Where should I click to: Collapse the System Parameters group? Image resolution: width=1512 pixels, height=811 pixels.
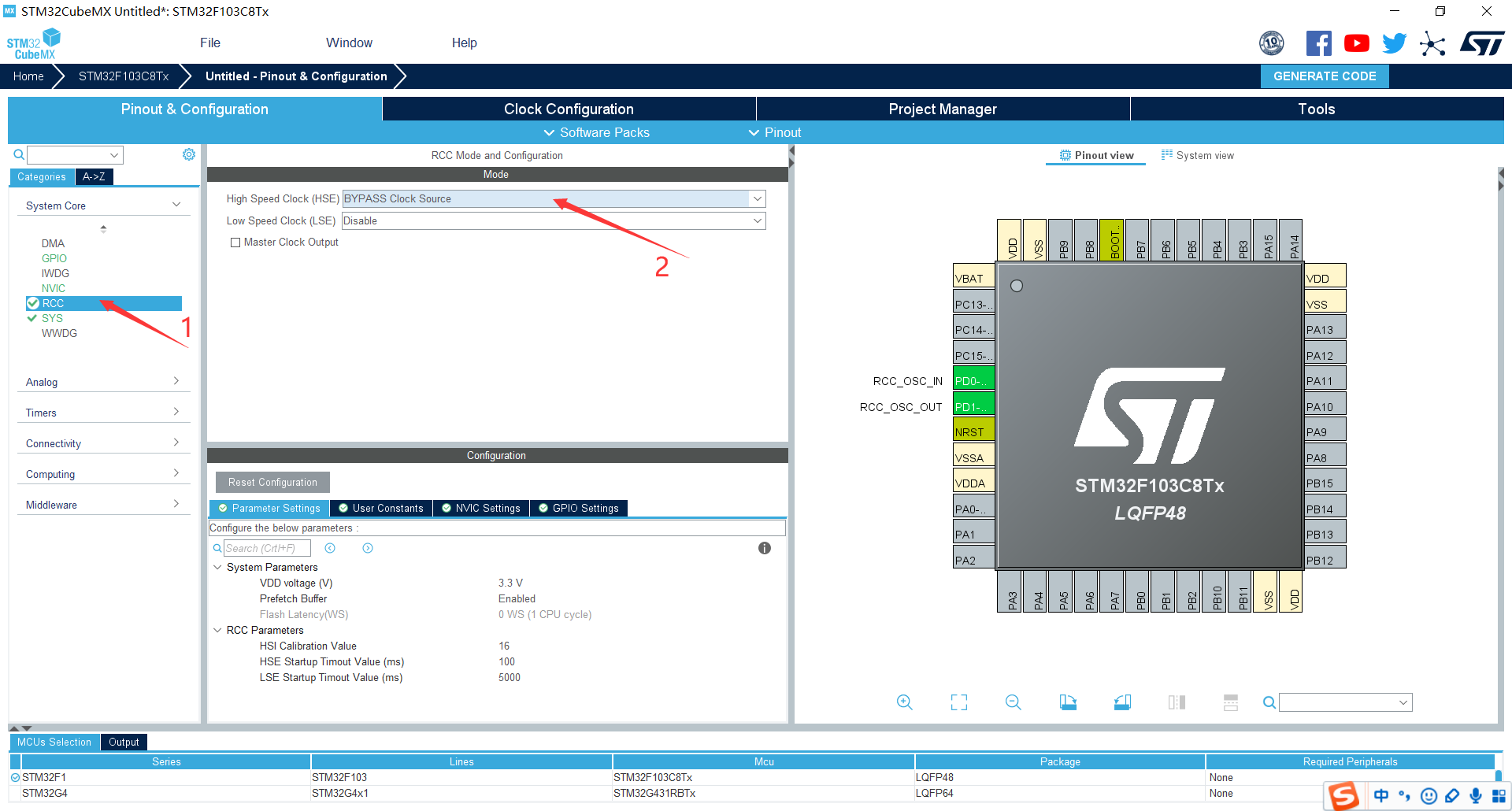coord(217,567)
